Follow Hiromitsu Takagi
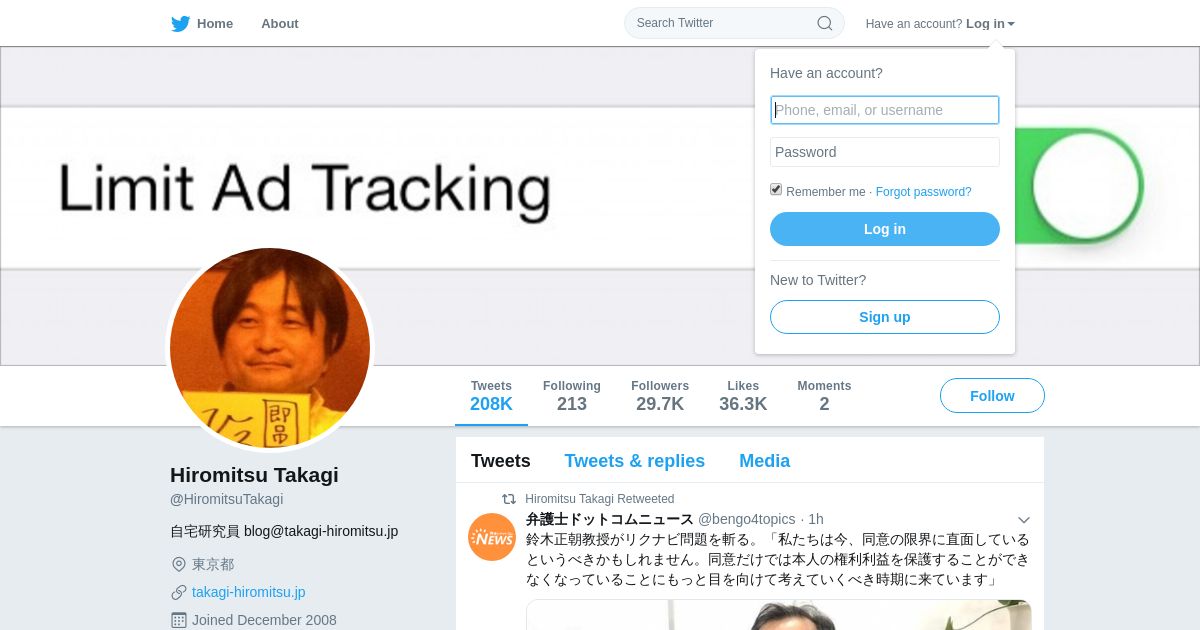This screenshot has height=630, width=1200. [x=992, y=396]
